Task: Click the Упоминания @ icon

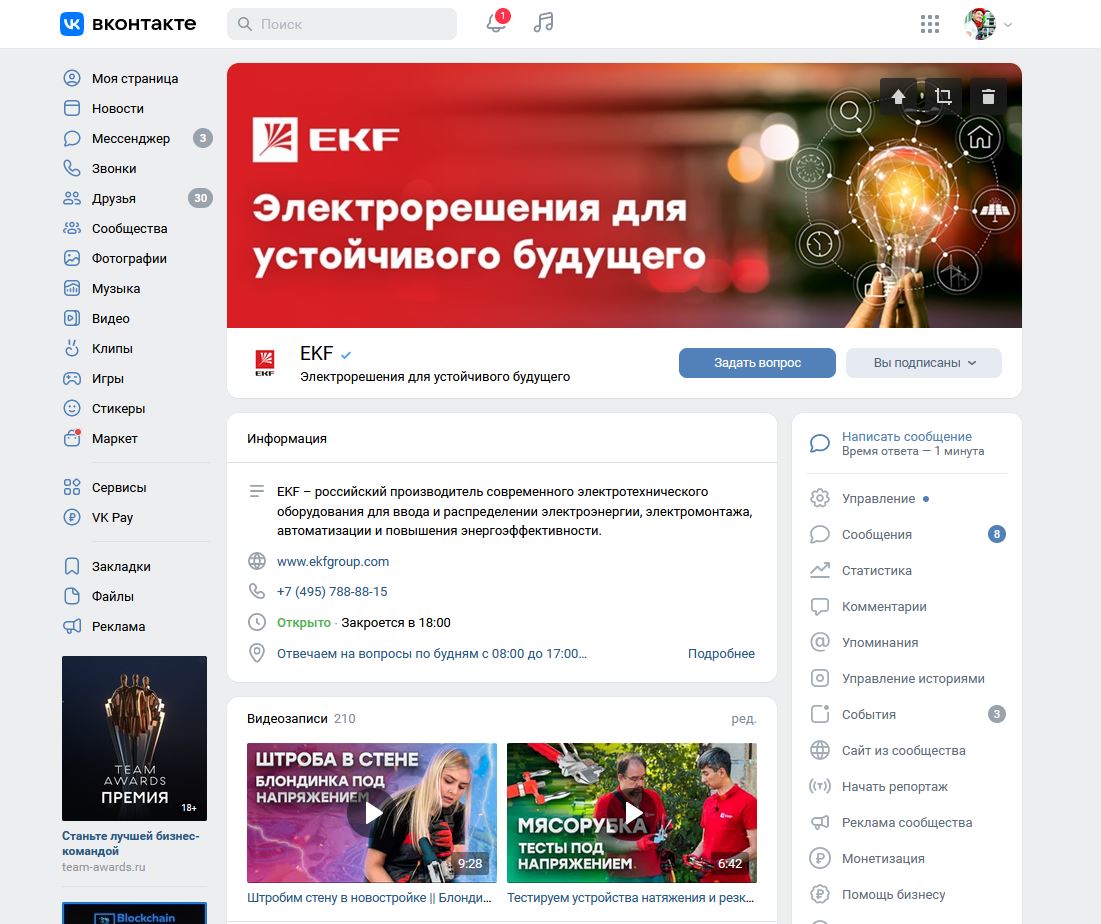Action: pos(819,642)
